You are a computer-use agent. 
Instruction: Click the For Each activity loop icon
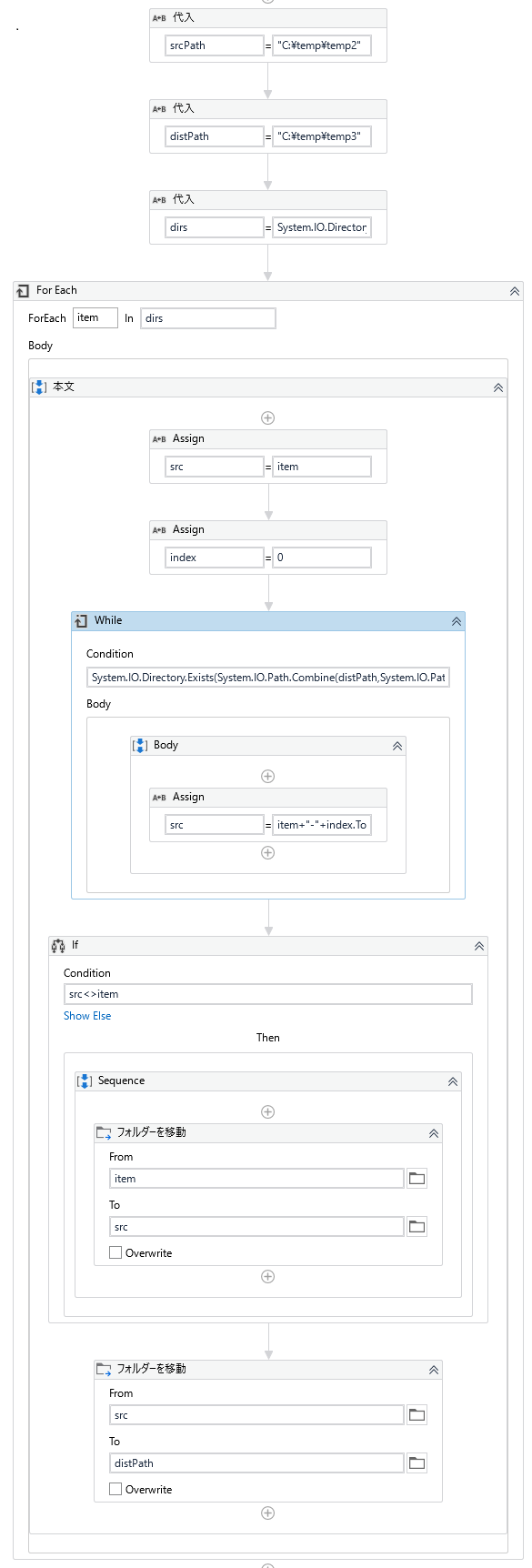(x=24, y=291)
